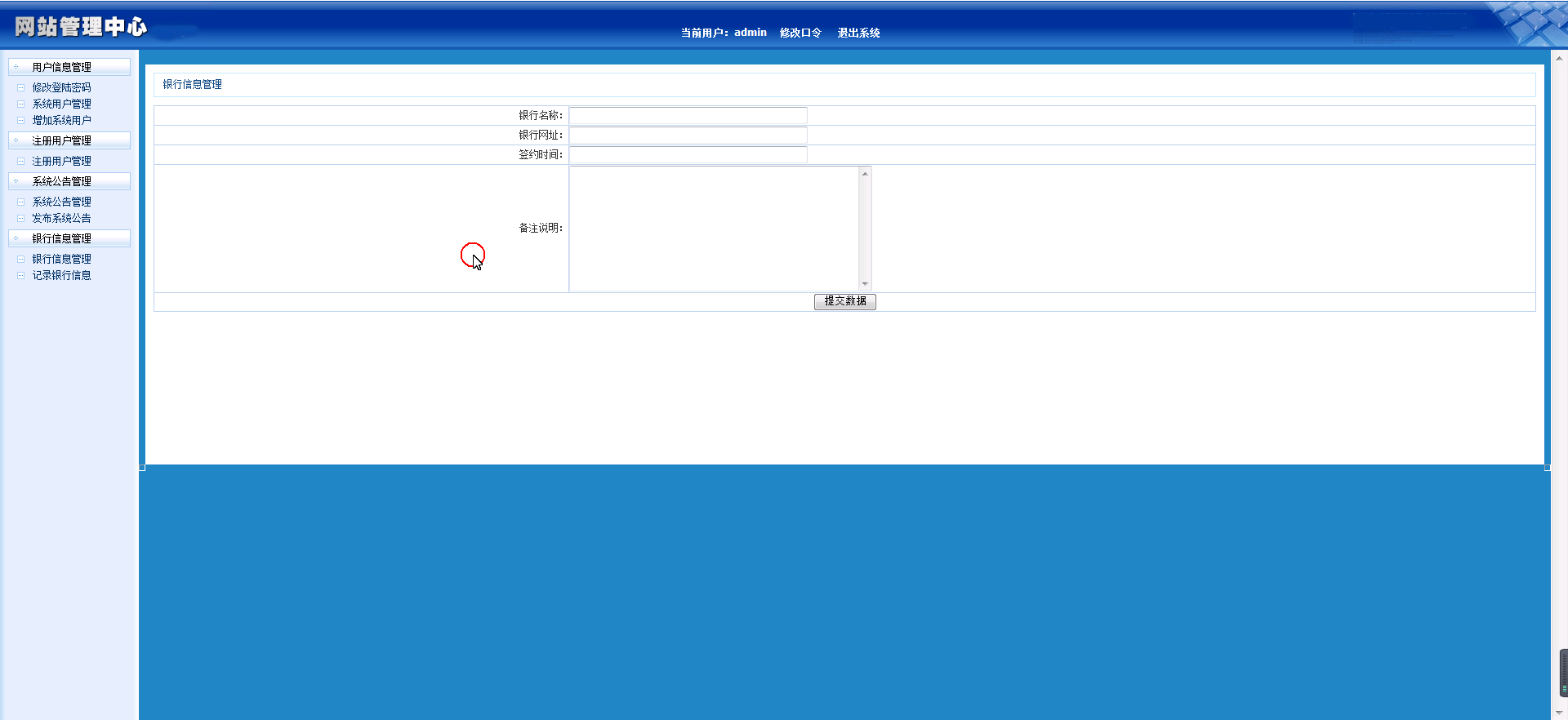
Task: Focus the 银行网址 input field
Action: 688,135
